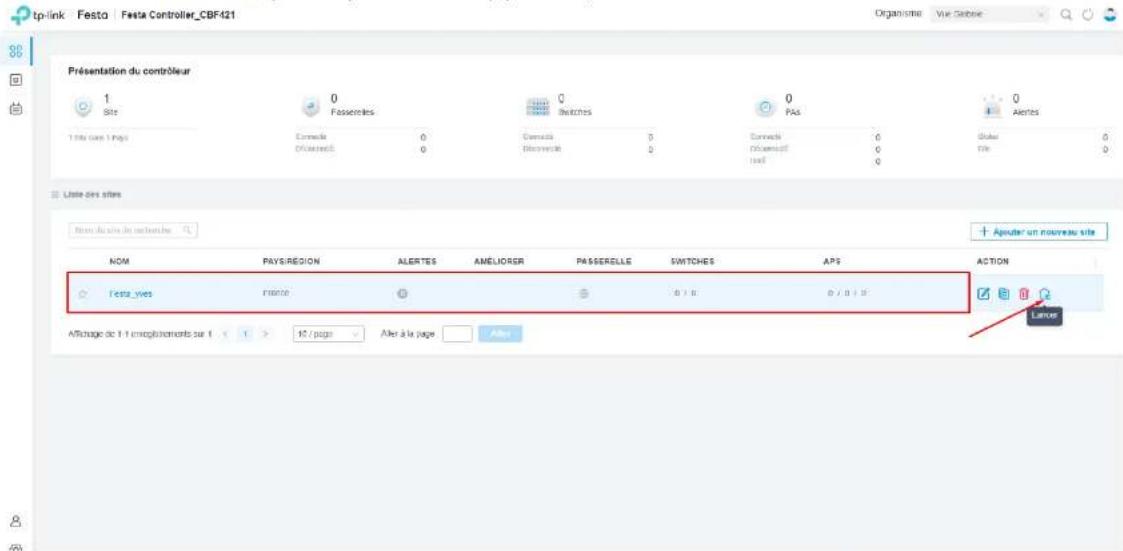Click the refresh icon in header

1089,15
